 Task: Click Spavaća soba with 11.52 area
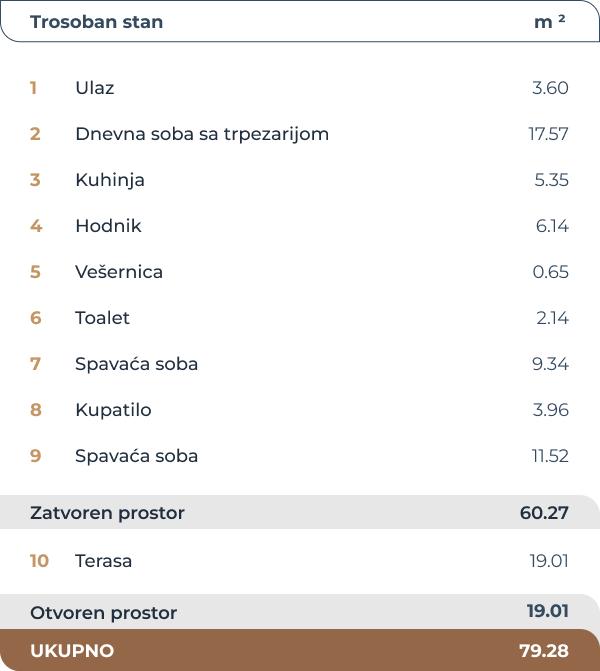(x=300, y=456)
